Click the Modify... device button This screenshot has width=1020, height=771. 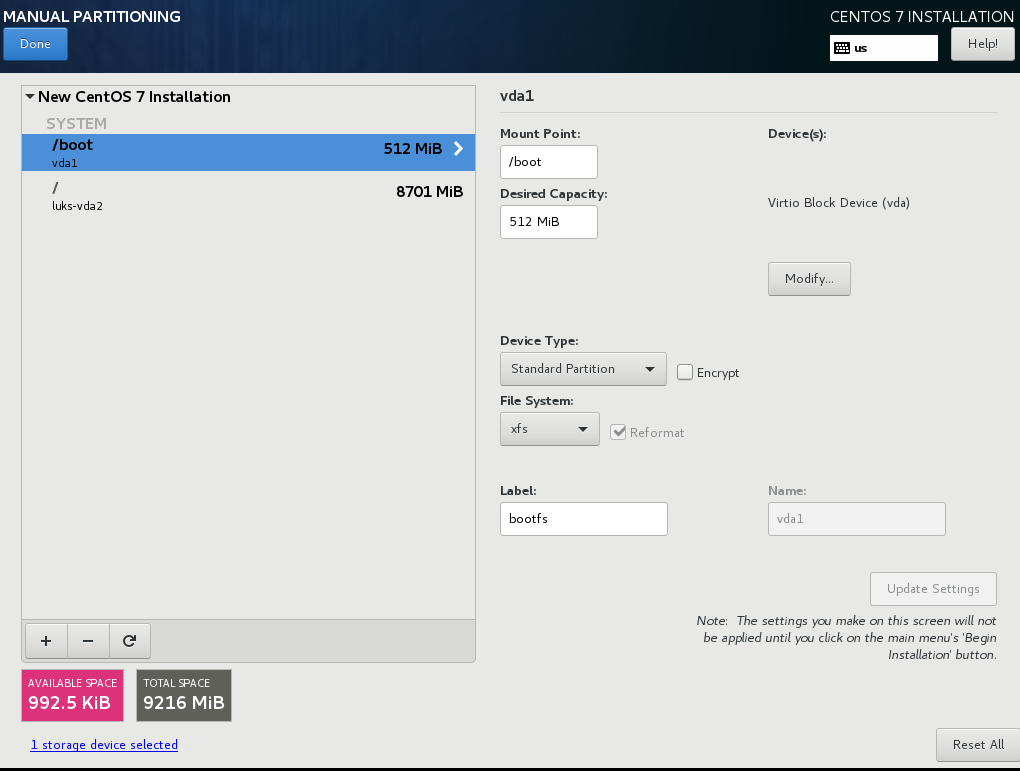[808, 279]
